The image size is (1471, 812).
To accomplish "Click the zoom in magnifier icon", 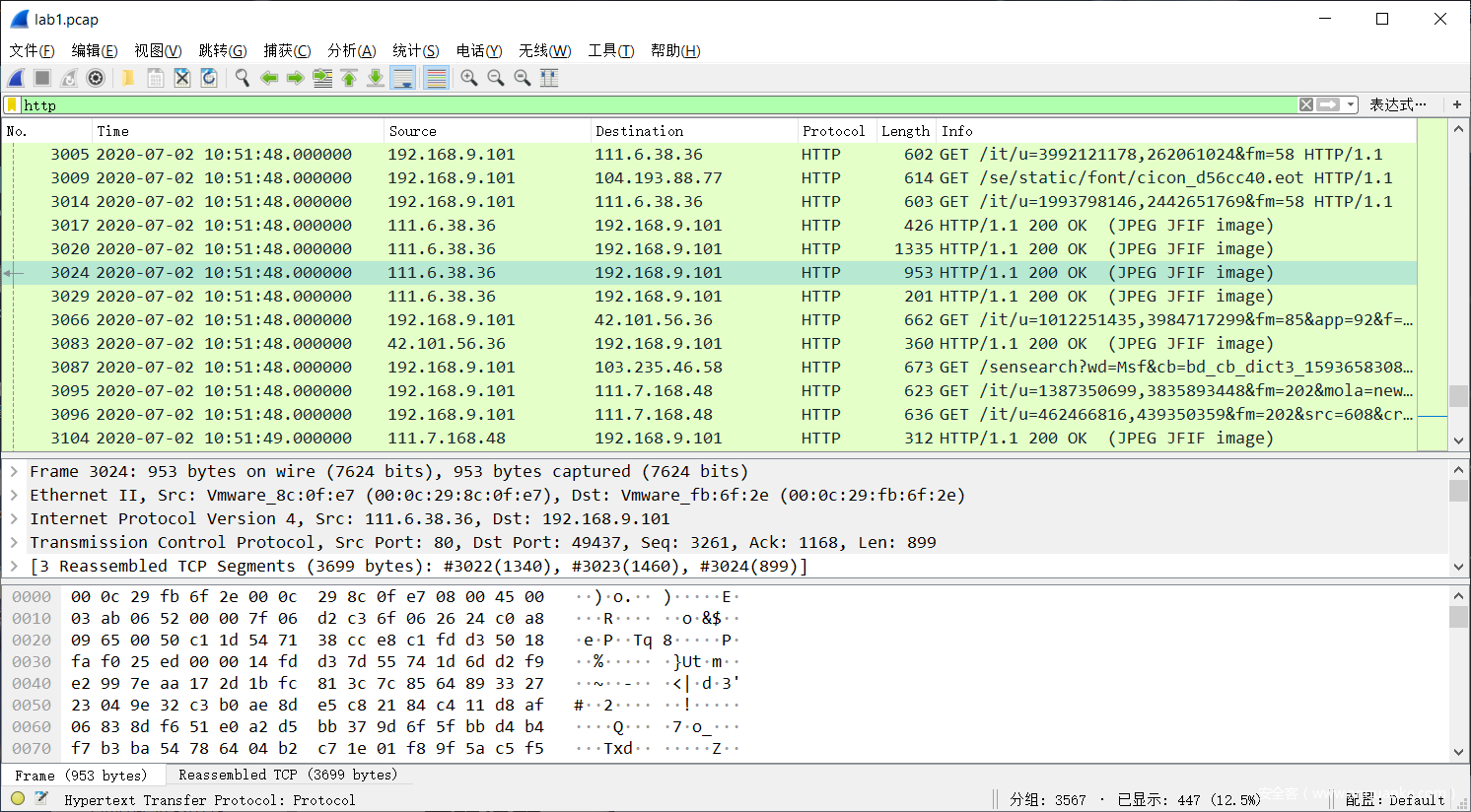I will pos(469,78).
